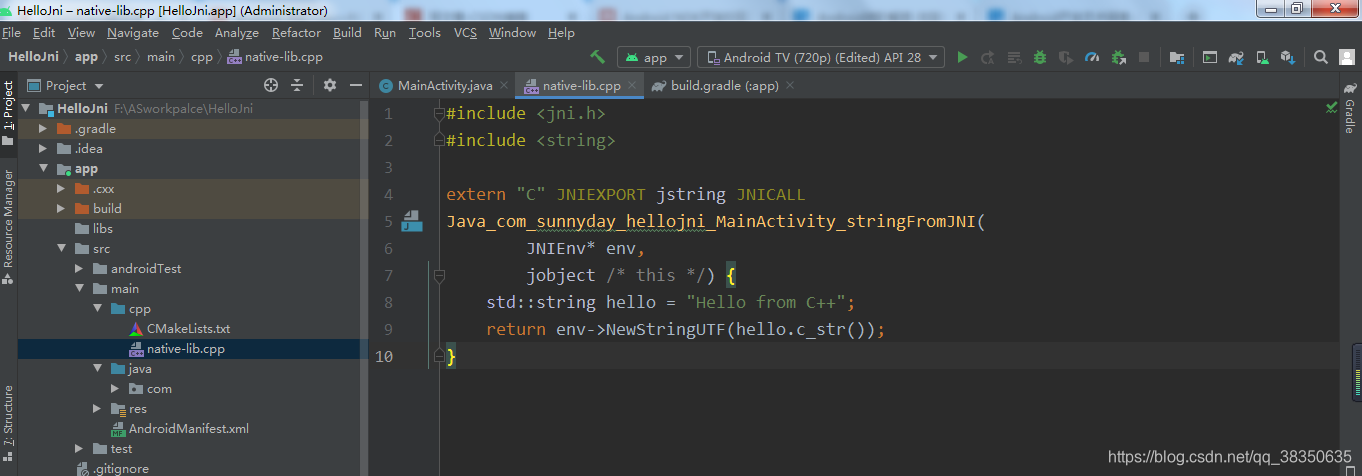
Task: Open the Profiler gauge icon
Action: click(x=1092, y=57)
